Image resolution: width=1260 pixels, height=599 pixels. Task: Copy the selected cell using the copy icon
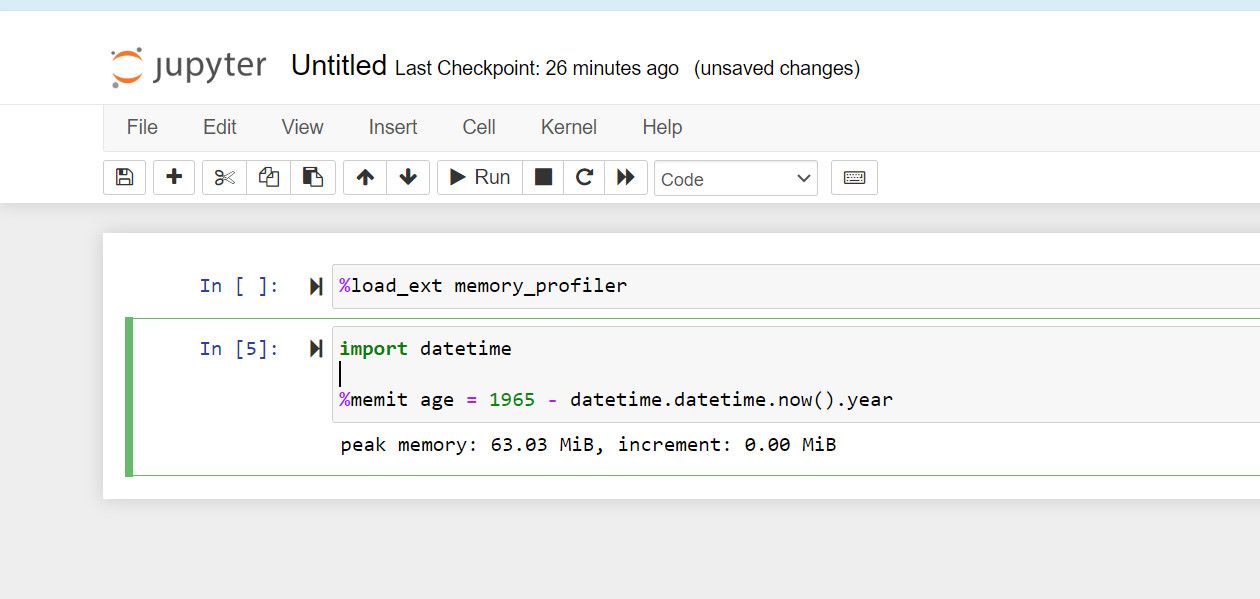coord(268,177)
